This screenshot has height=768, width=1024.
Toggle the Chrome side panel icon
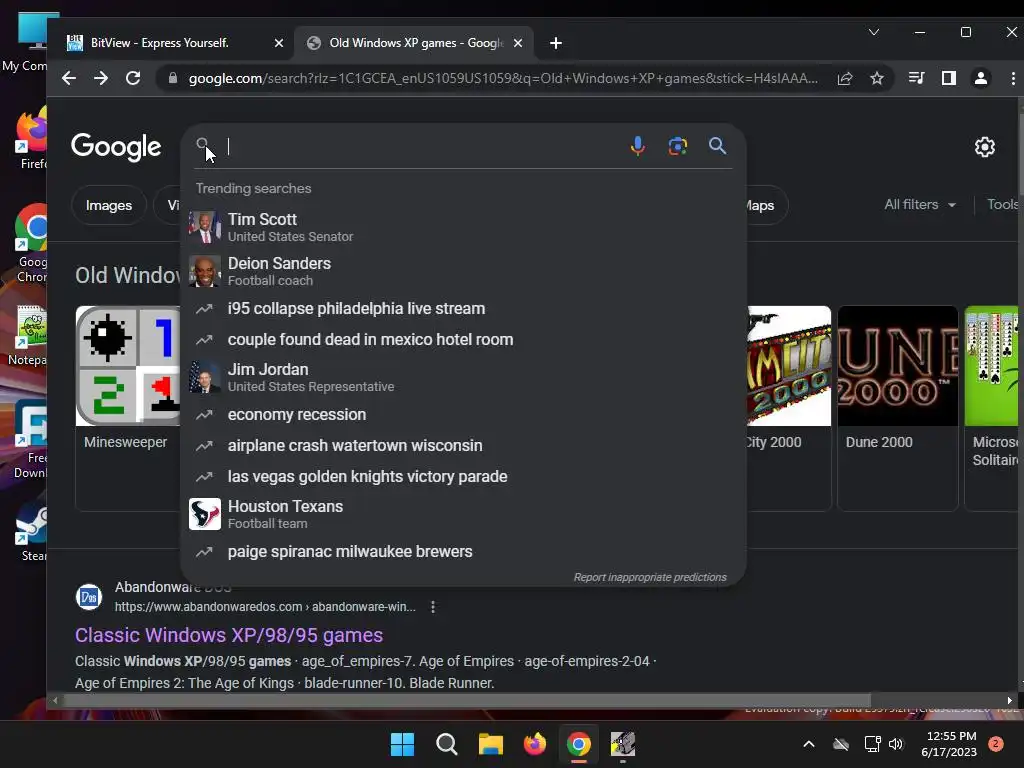tap(948, 78)
